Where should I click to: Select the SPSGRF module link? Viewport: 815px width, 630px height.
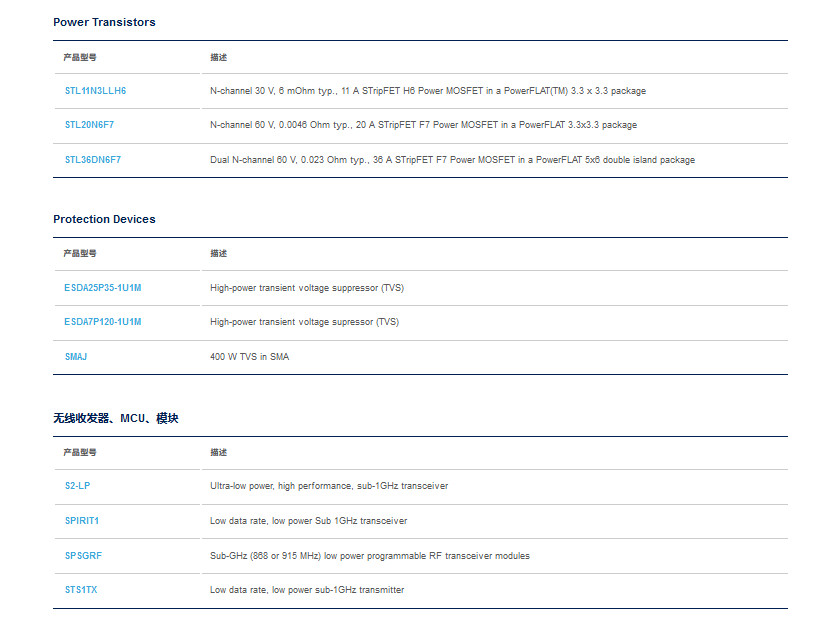pyautogui.click(x=83, y=556)
